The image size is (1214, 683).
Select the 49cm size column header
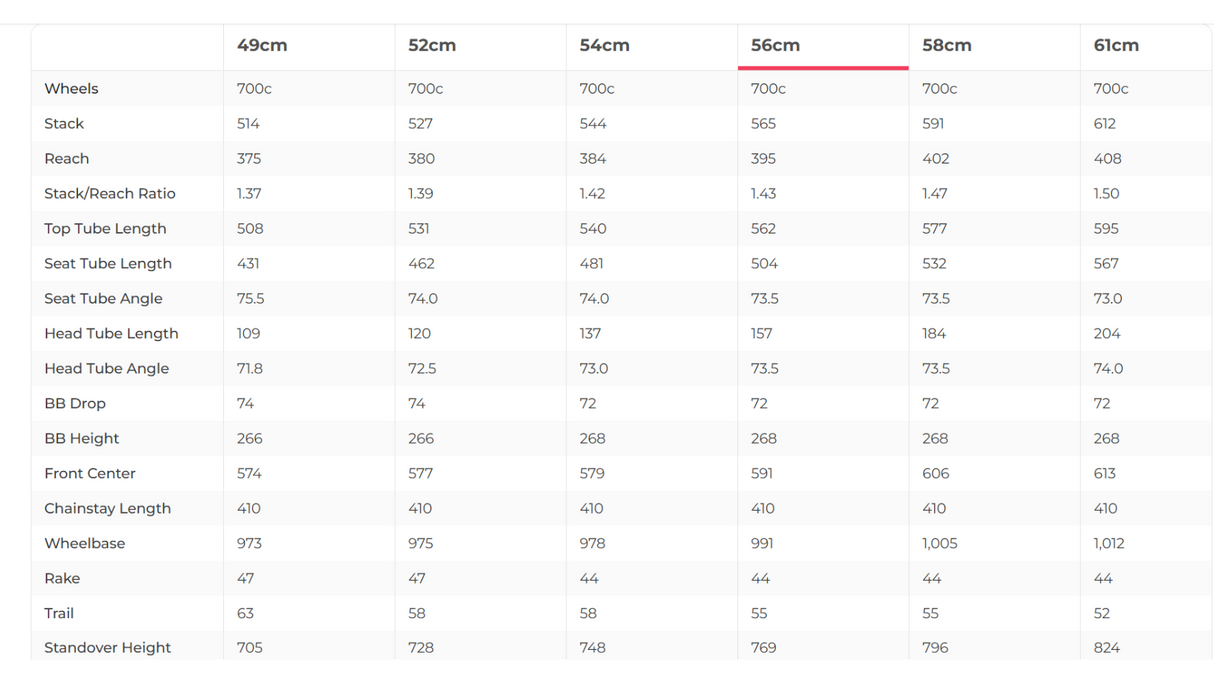[x=262, y=46]
